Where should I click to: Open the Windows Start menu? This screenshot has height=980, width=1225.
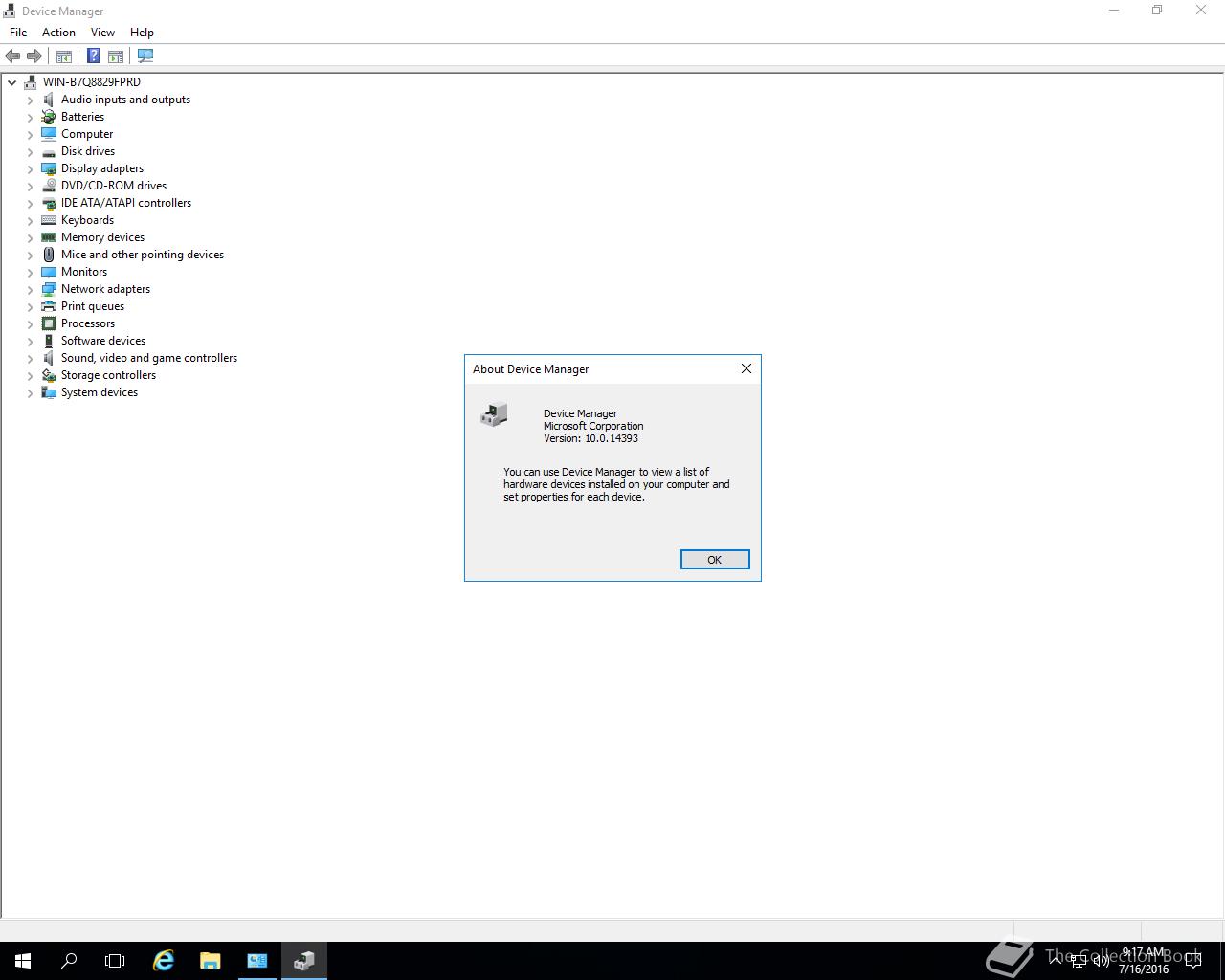[x=23, y=961]
